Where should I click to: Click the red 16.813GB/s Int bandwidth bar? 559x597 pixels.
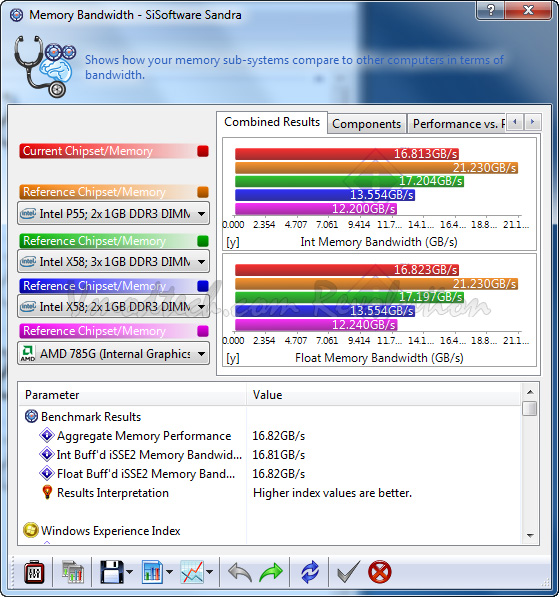pyautogui.click(x=347, y=154)
